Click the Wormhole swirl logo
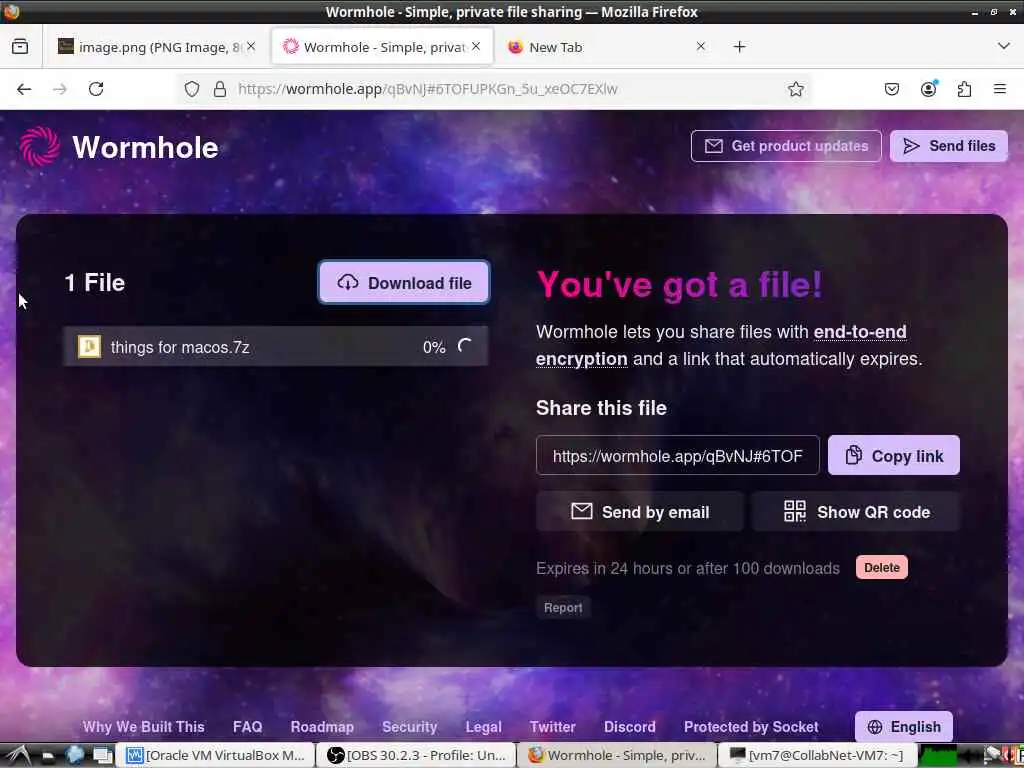The image size is (1024, 768). [x=39, y=146]
